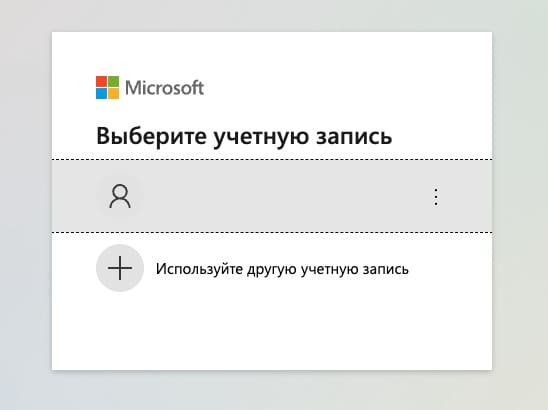Expand more options for the saved account
The image size is (548, 410).
click(435, 197)
